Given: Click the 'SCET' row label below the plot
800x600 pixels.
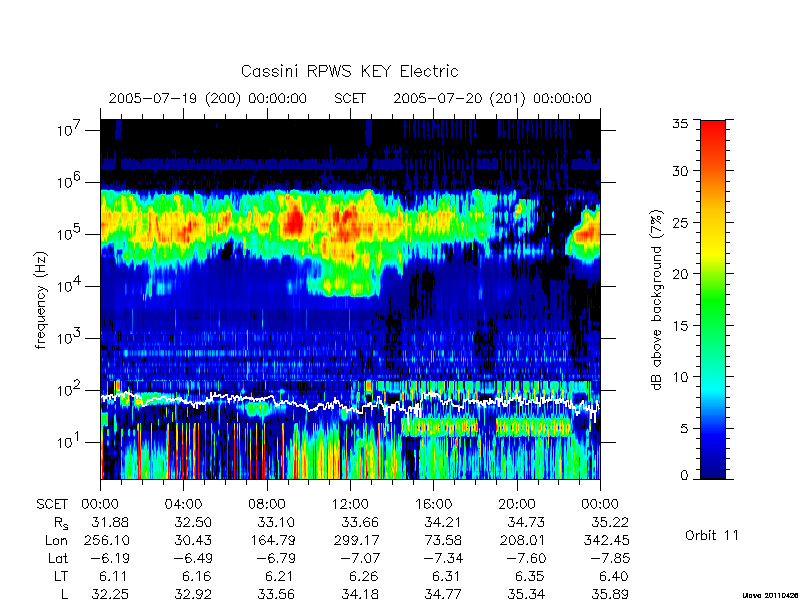Looking at the screenshot, I should click(x=52, y=504).
